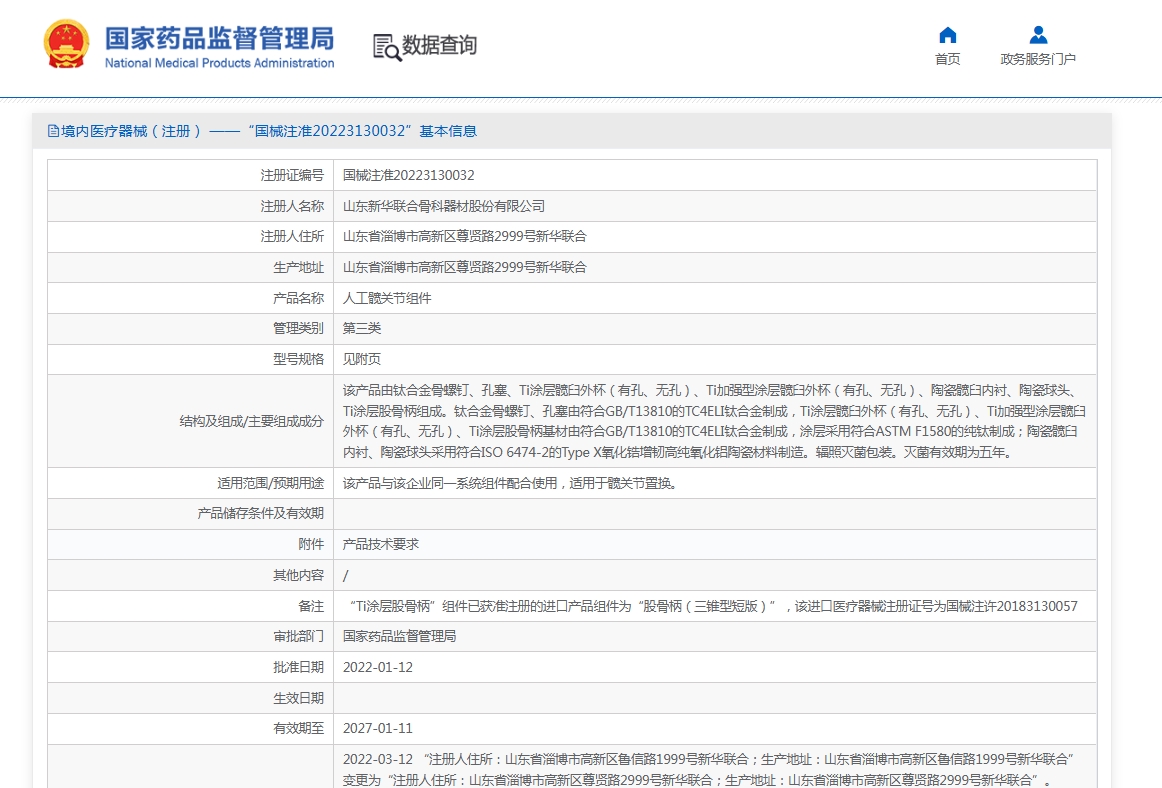Click the 首页 label

[x=947, y=59]
